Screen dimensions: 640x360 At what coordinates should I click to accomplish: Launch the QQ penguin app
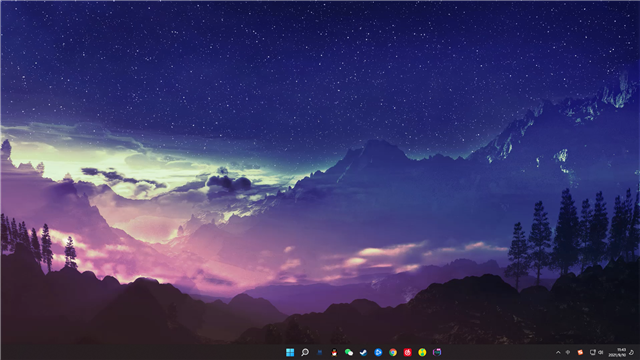(x=334, y=352)
